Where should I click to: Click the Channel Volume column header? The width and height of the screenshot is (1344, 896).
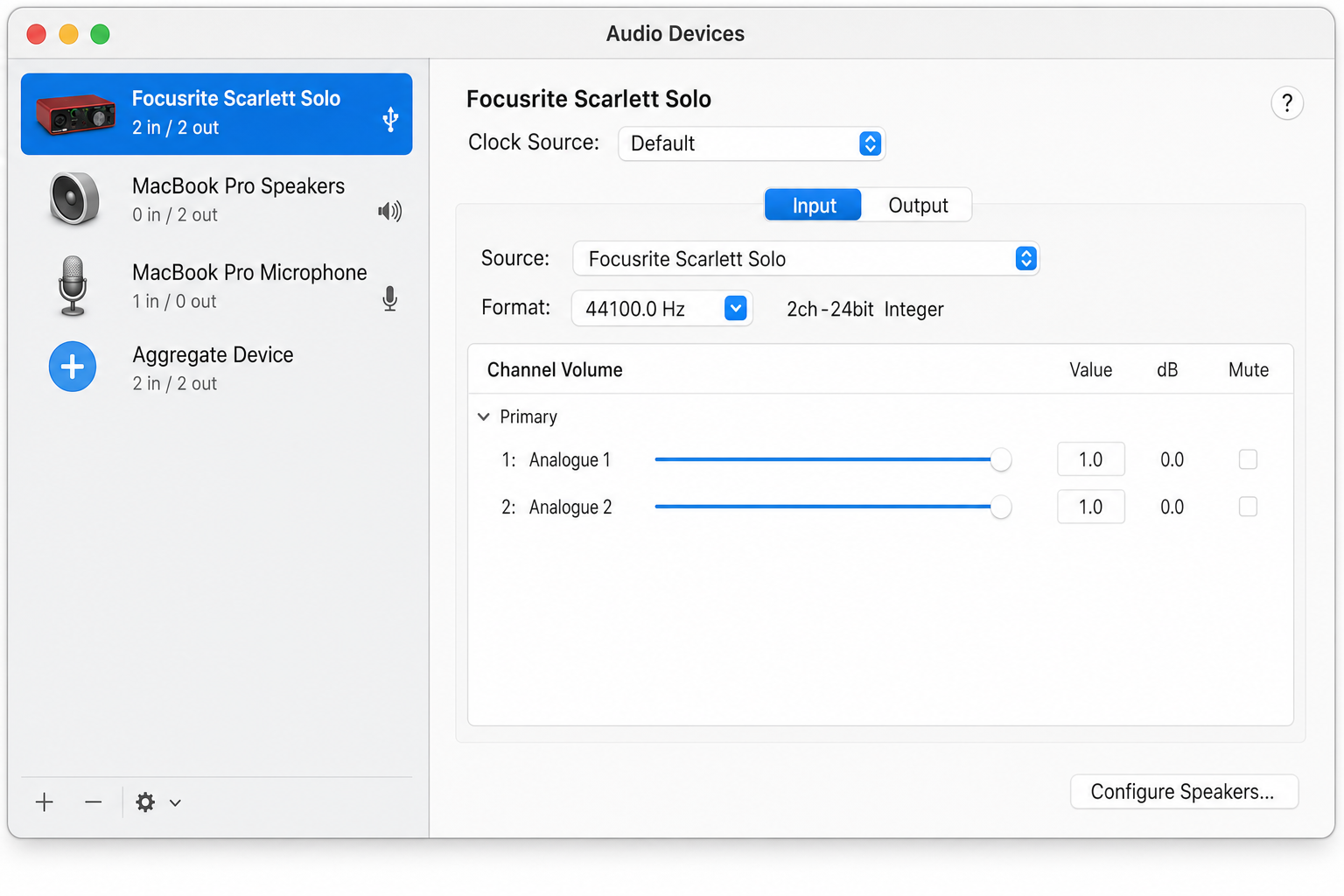click(x=555, y=370)
